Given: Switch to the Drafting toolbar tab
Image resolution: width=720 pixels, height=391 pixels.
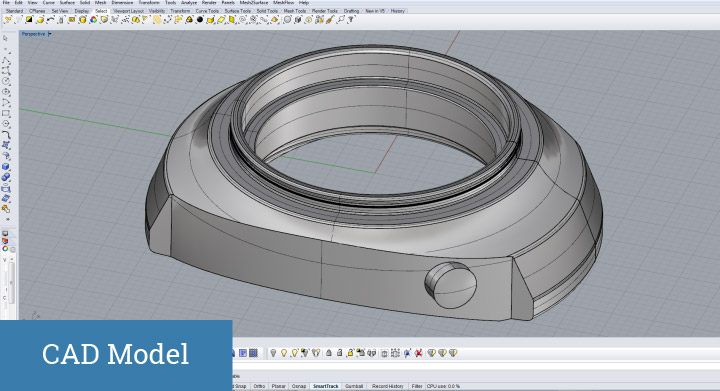Looking at the screenshot, I should click(351, 11).
